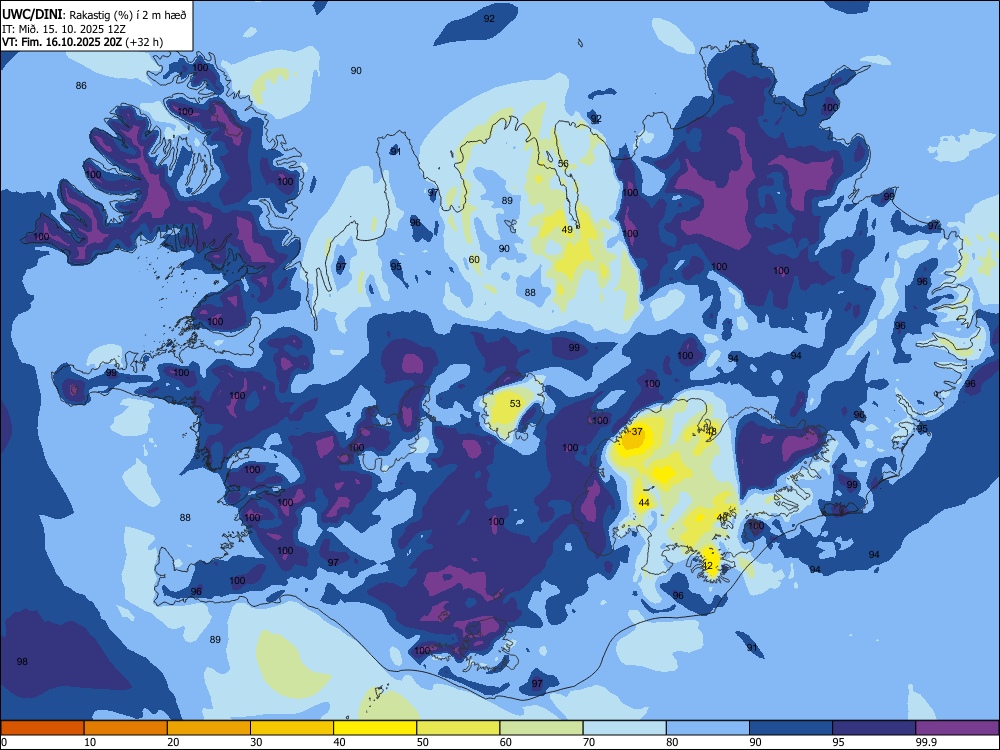Click the map value '53' on the yellow glacier
Viewport: 1000px width, 750px height.
515,404
